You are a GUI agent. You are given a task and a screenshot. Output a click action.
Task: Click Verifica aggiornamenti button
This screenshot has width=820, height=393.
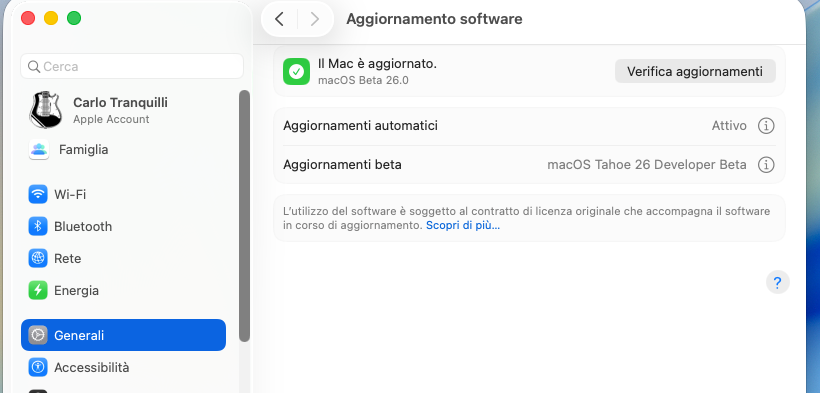[x=695, y=71]
